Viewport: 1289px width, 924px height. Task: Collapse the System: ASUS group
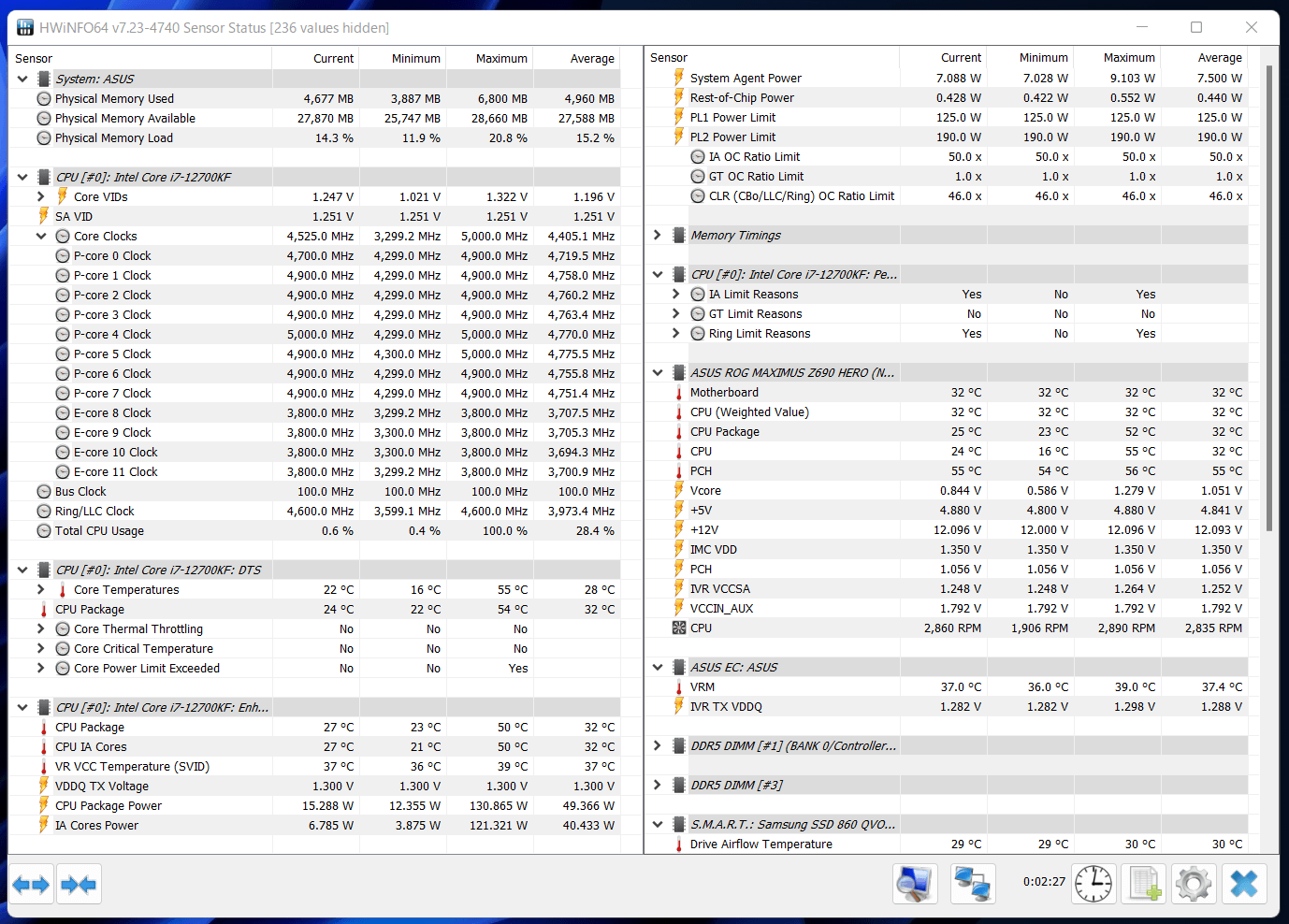[x=22, y=79]
